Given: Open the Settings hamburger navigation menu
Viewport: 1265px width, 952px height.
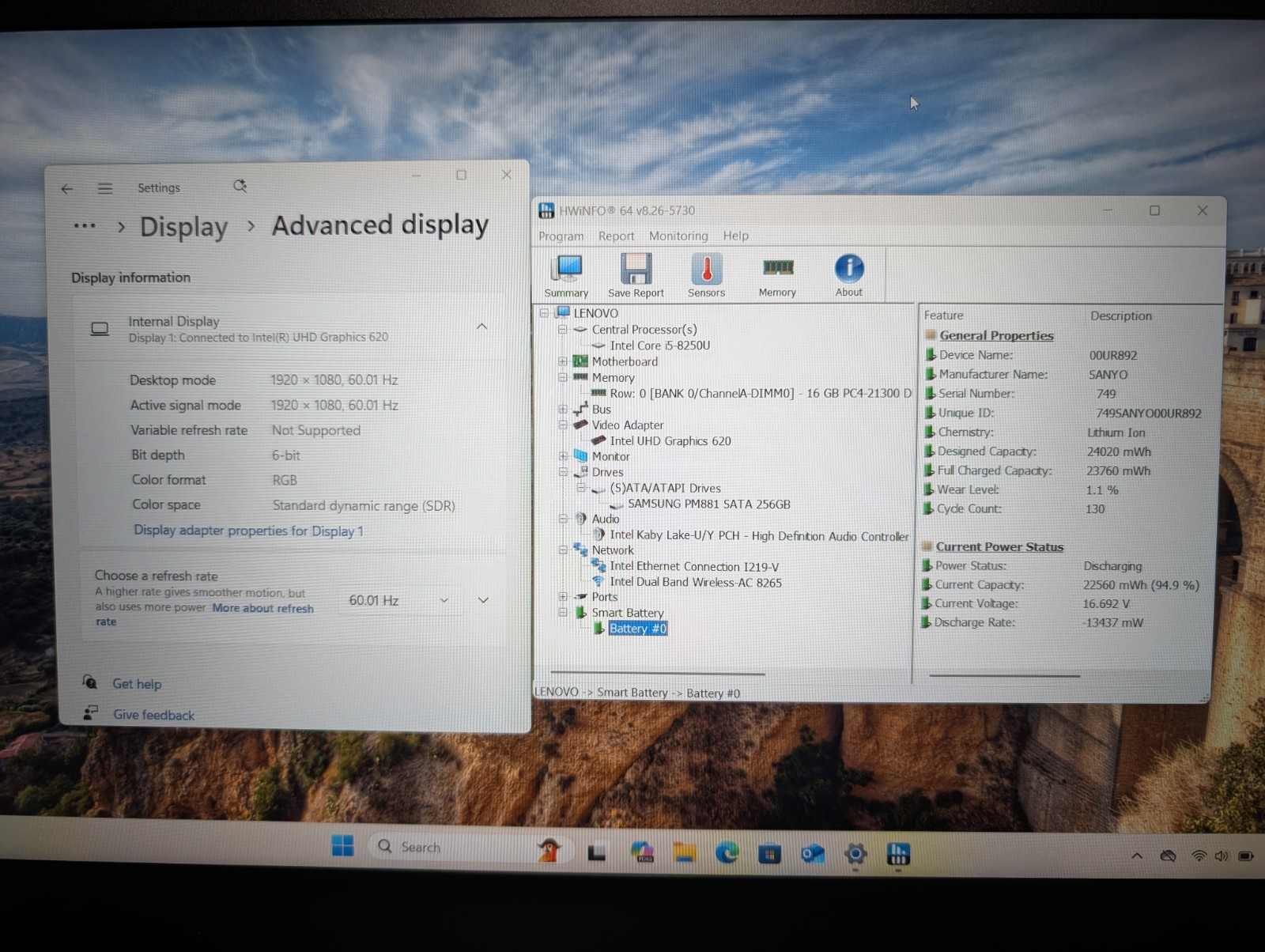Looking at the screenshot, I should (105, 188).
